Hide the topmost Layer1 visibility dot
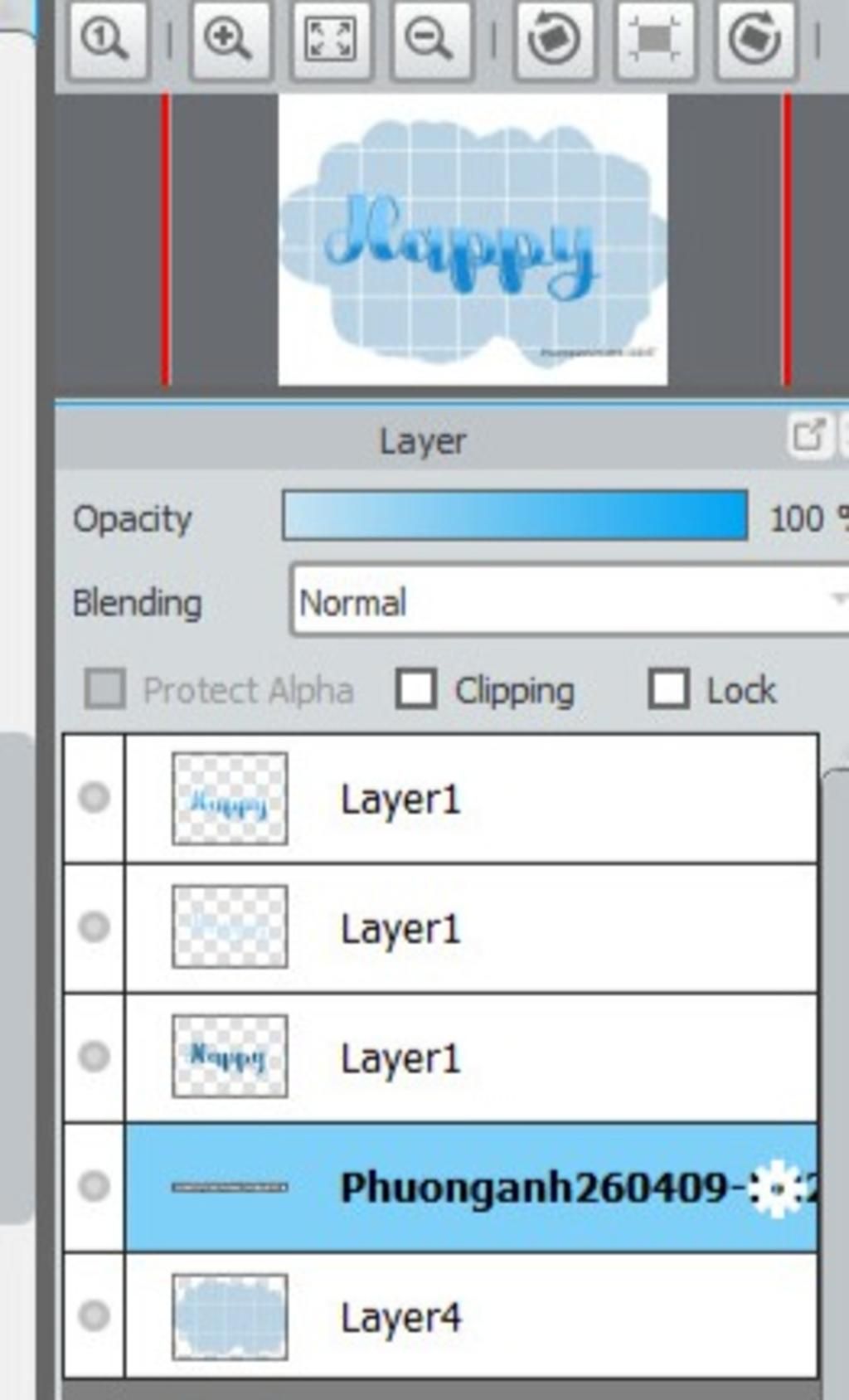Viewport: 849px width, 1400px height. tap(95, 797)
